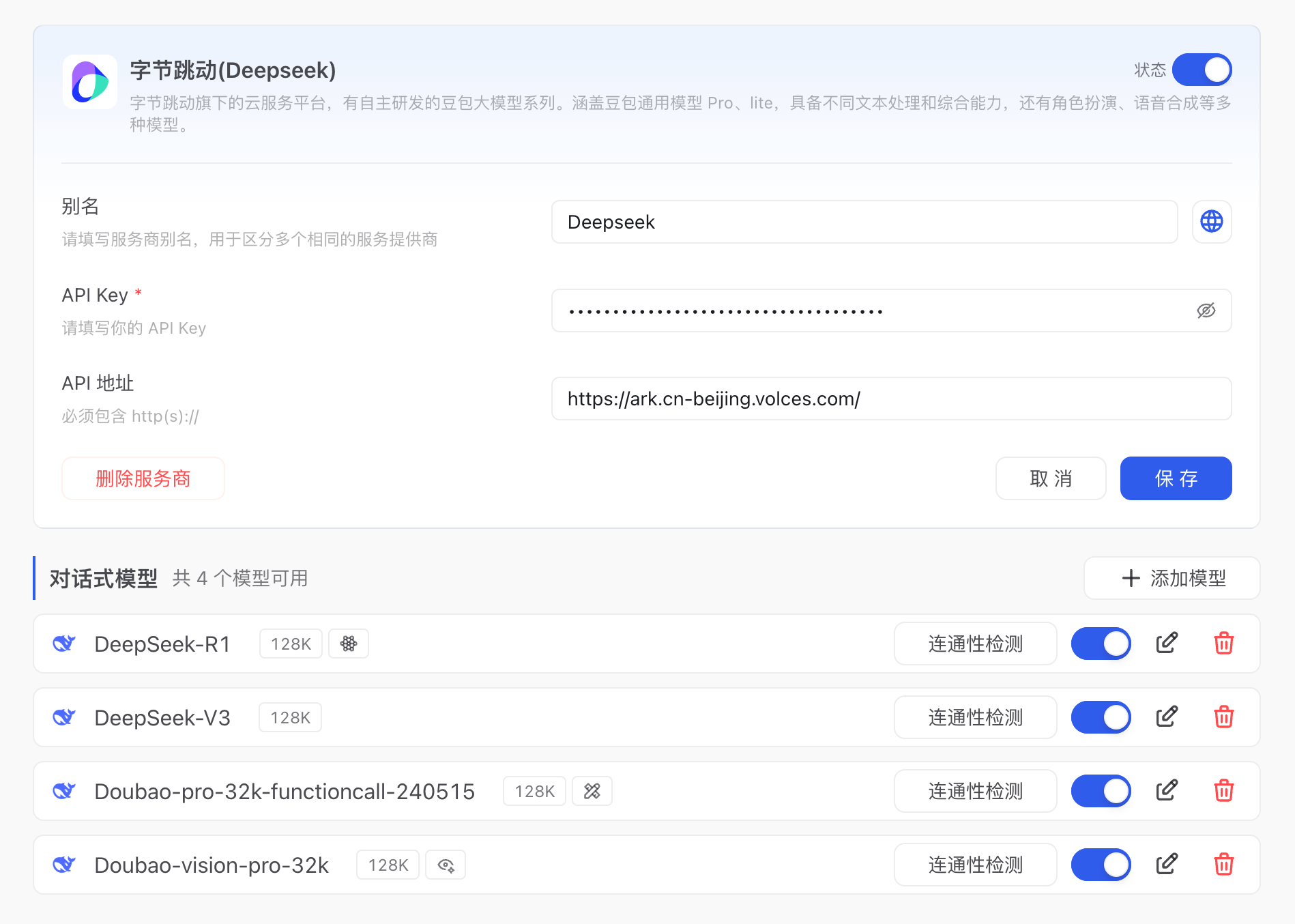Click 128K tag on Doubao-vision-pro-32k

pos(388,865)
